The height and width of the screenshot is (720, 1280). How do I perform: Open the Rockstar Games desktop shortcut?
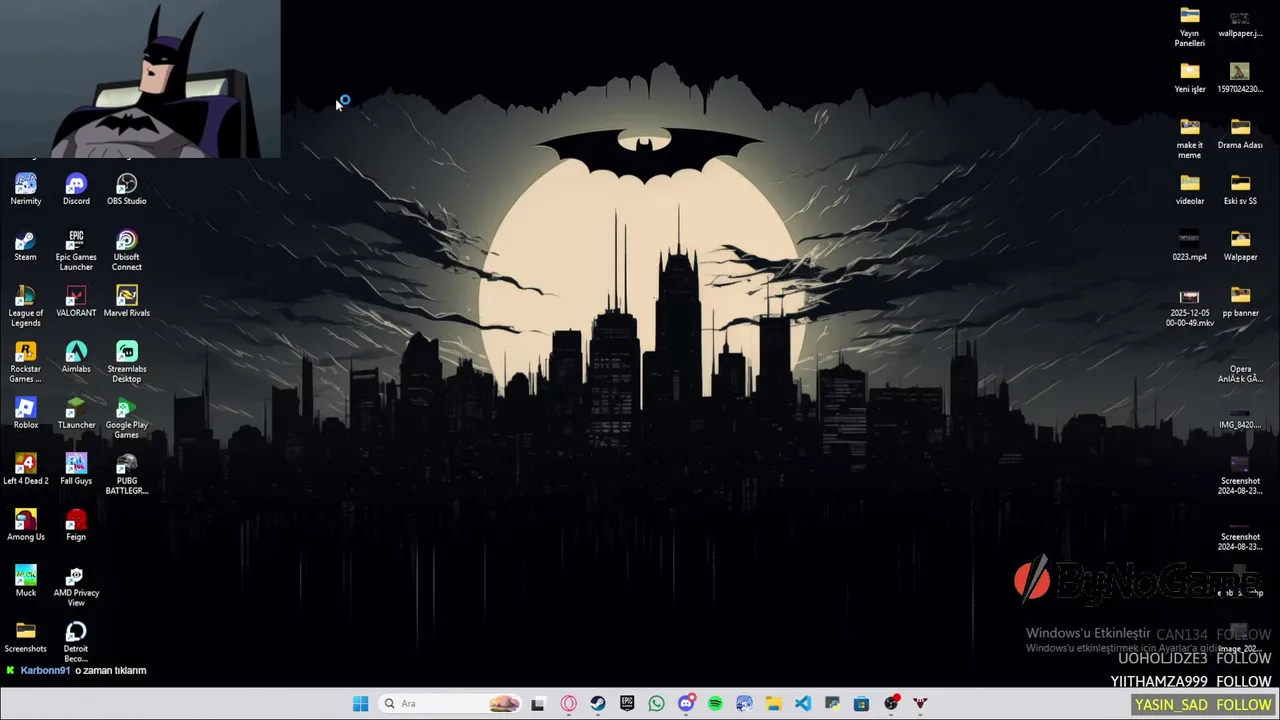coord(26,362)
